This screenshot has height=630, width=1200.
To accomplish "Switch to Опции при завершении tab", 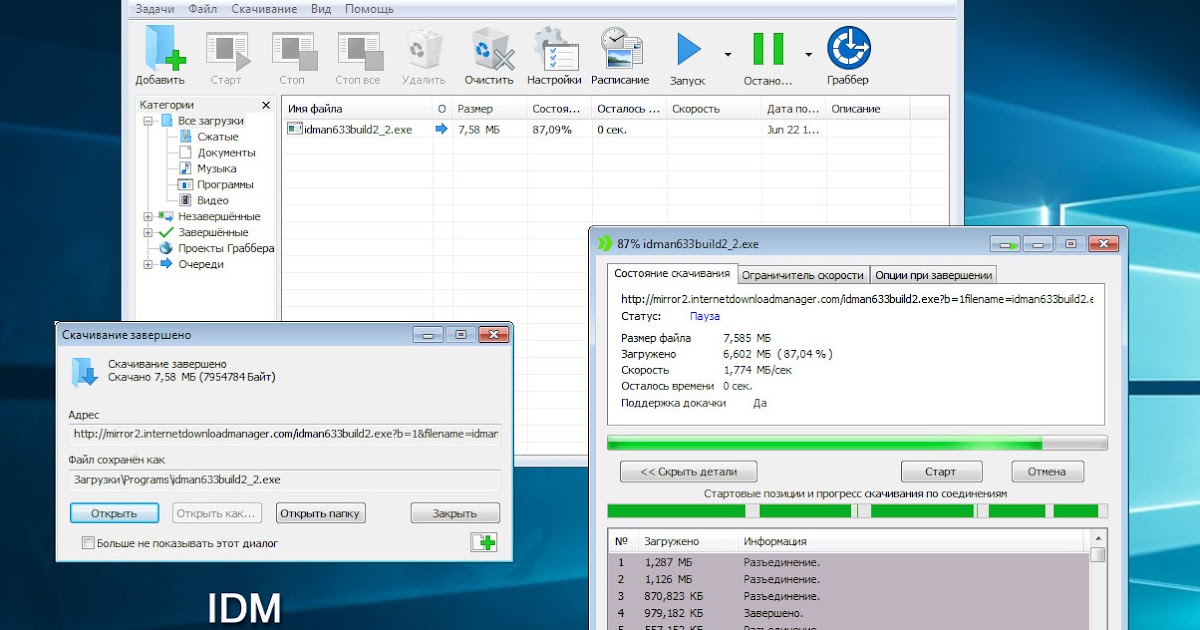I will pos(933,275).
